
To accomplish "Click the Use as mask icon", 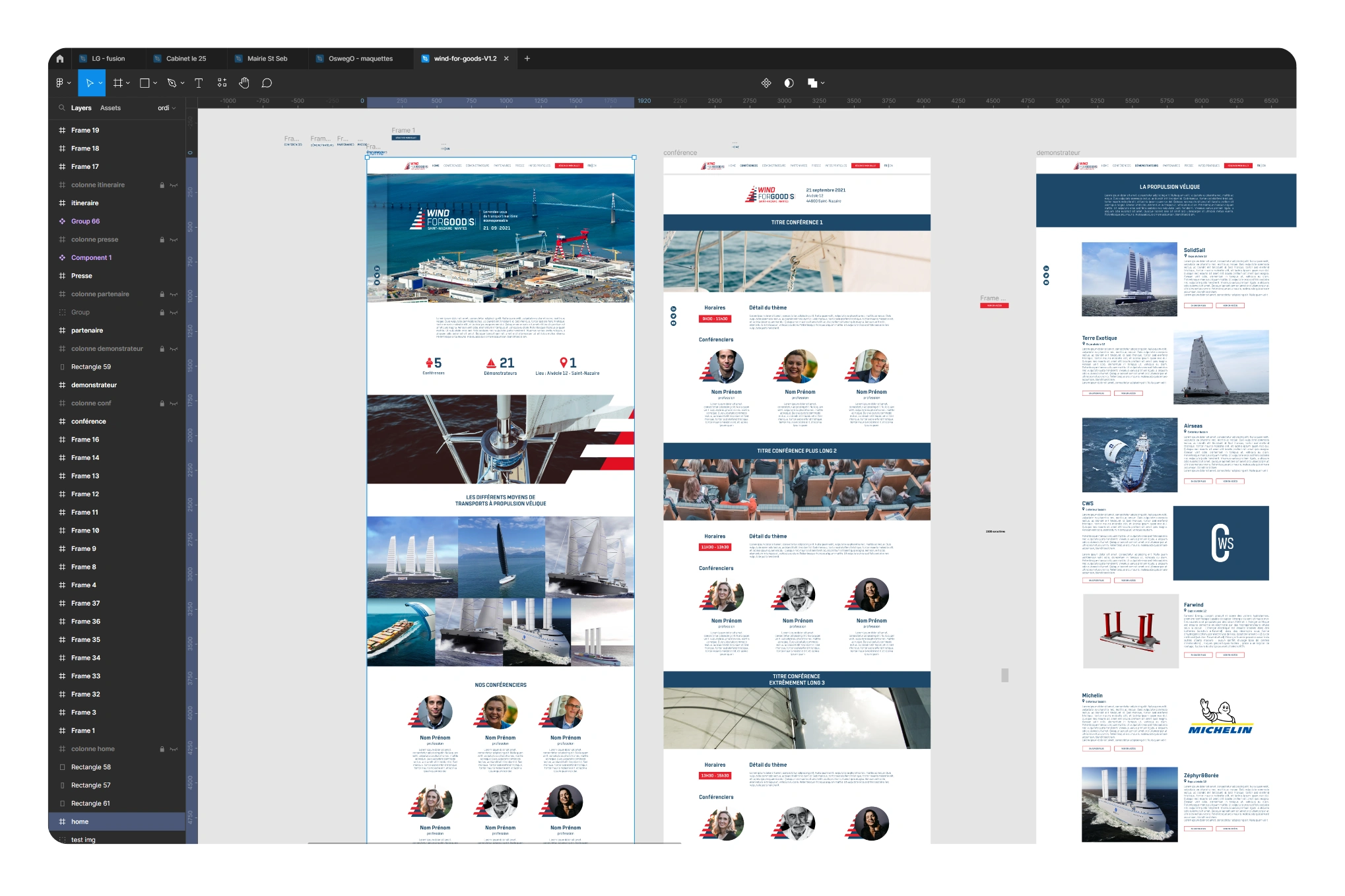I will [789, 83].
